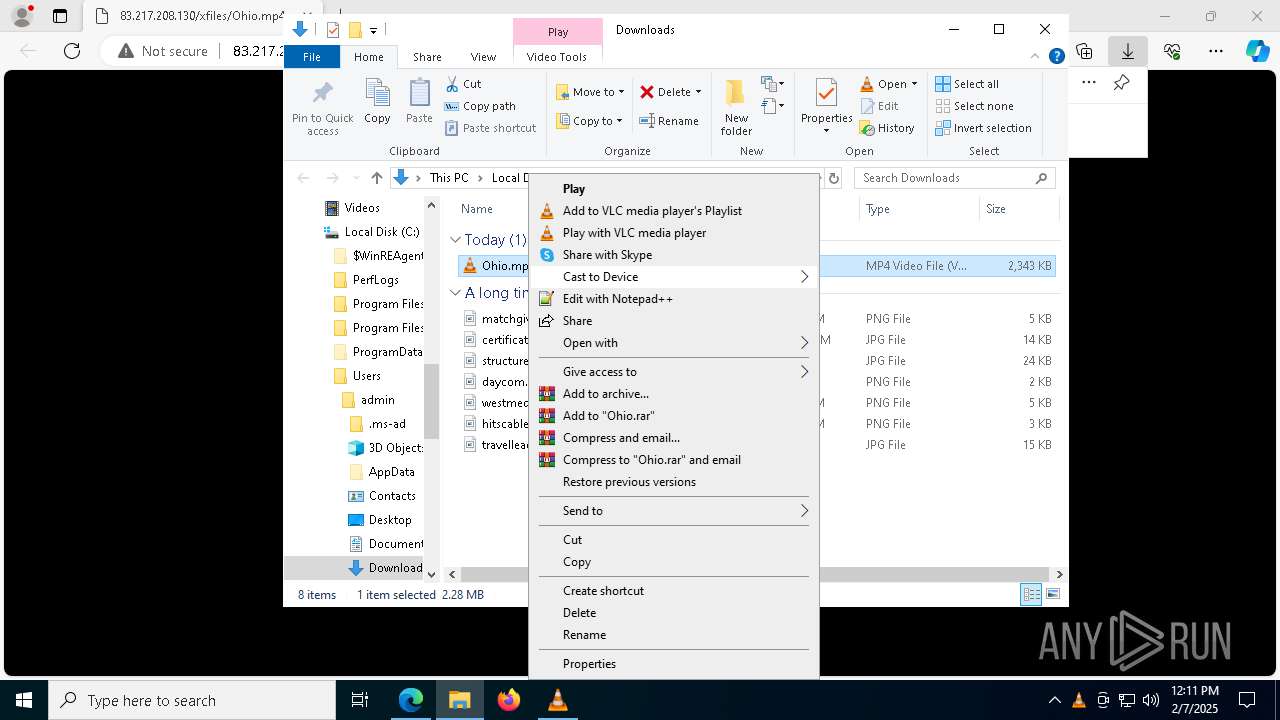Collapse the Explorer ribbon chevron
The width and height of the screenshot is (1280, 720).
point(1037,57)
